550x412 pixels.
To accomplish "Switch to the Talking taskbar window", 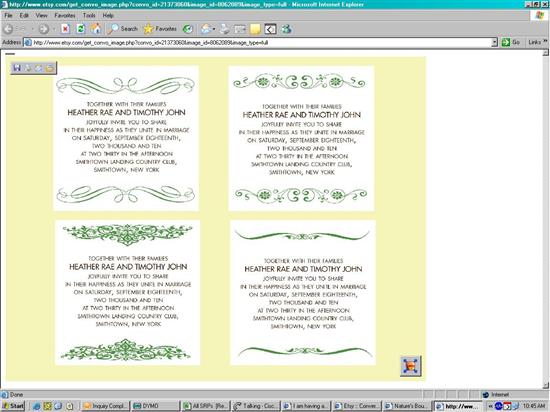I will pyautogui.click(x=256, y=406).
